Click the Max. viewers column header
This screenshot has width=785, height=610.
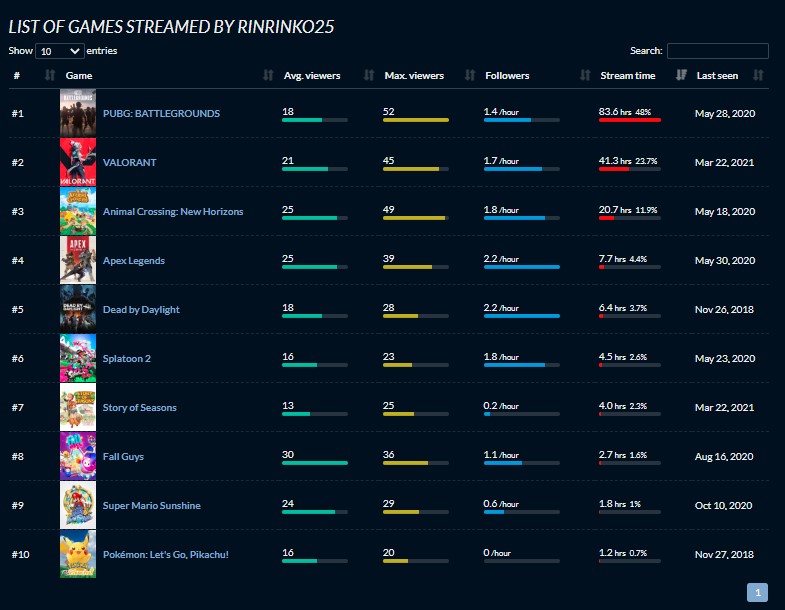(414, 75)
